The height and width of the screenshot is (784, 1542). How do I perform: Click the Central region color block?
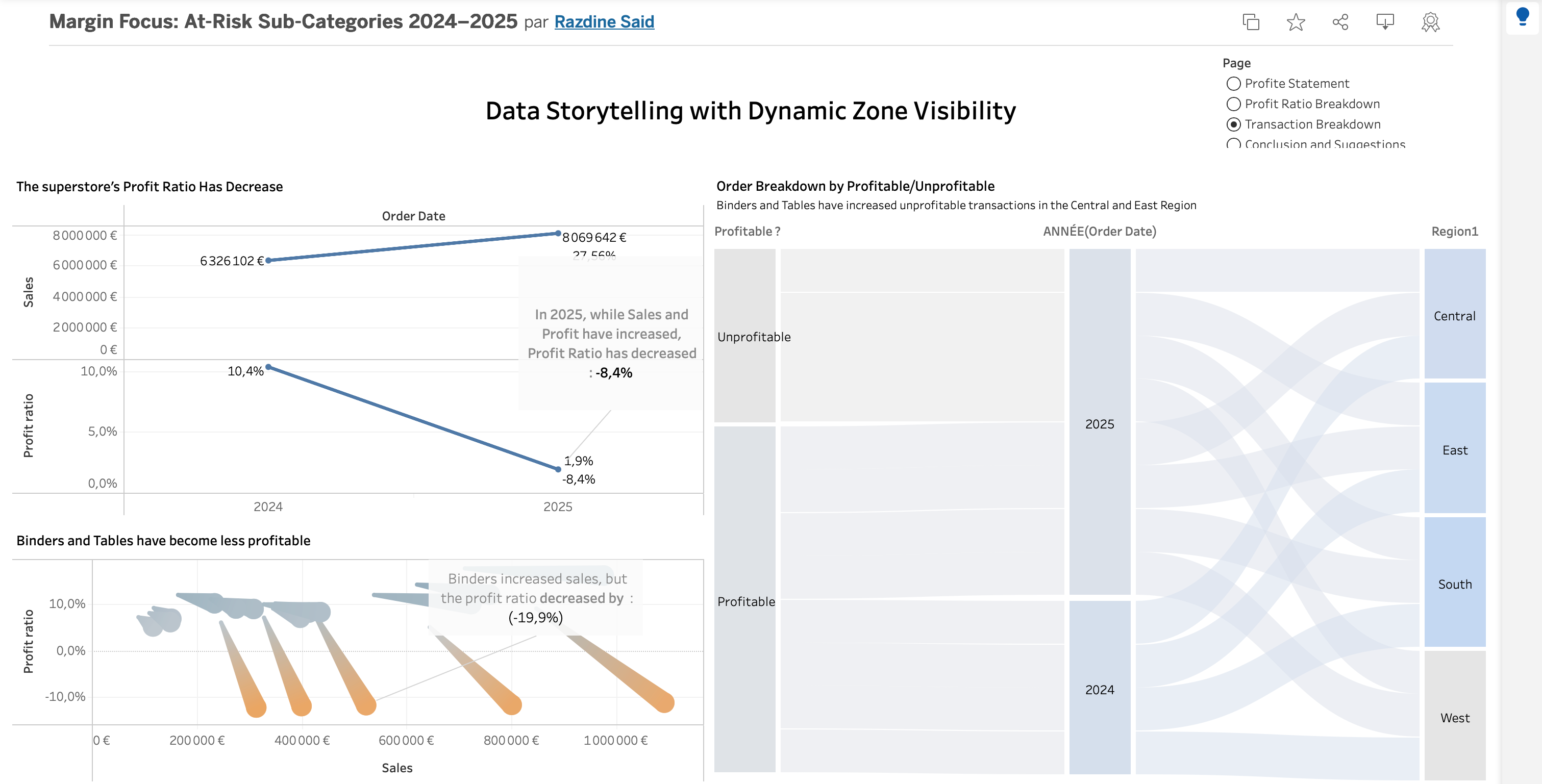click(x=1455, y=315)
